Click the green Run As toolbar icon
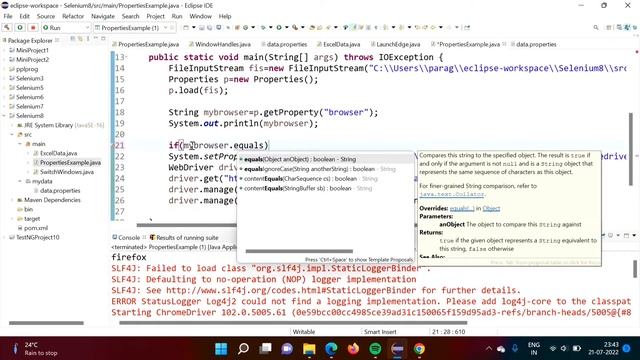The image size is (640, 360). (279, 27)
